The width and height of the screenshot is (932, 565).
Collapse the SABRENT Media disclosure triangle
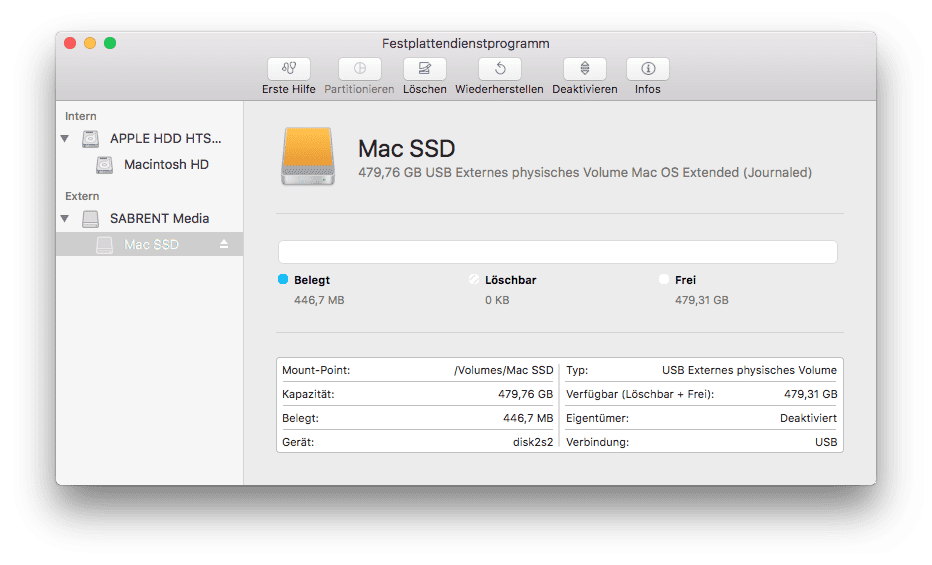click(65, 219)
